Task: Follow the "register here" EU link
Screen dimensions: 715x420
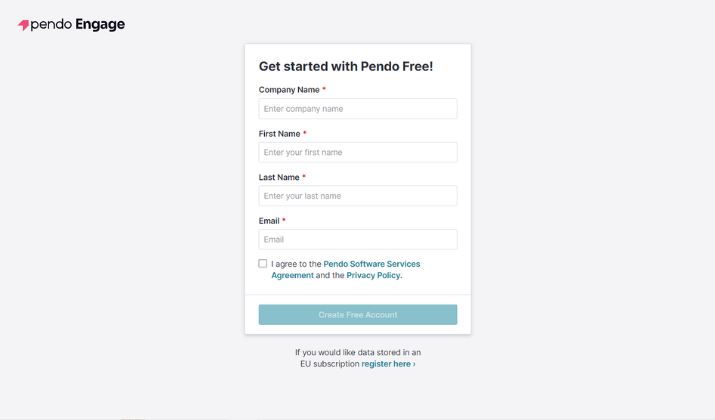Action: (x=388, y=364)
